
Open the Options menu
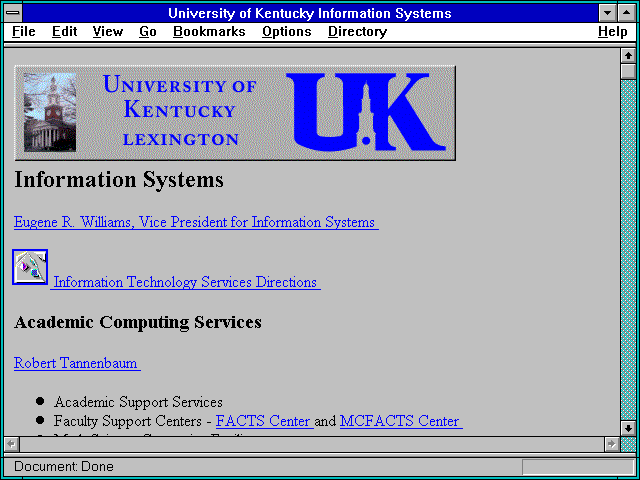point(287,32)
